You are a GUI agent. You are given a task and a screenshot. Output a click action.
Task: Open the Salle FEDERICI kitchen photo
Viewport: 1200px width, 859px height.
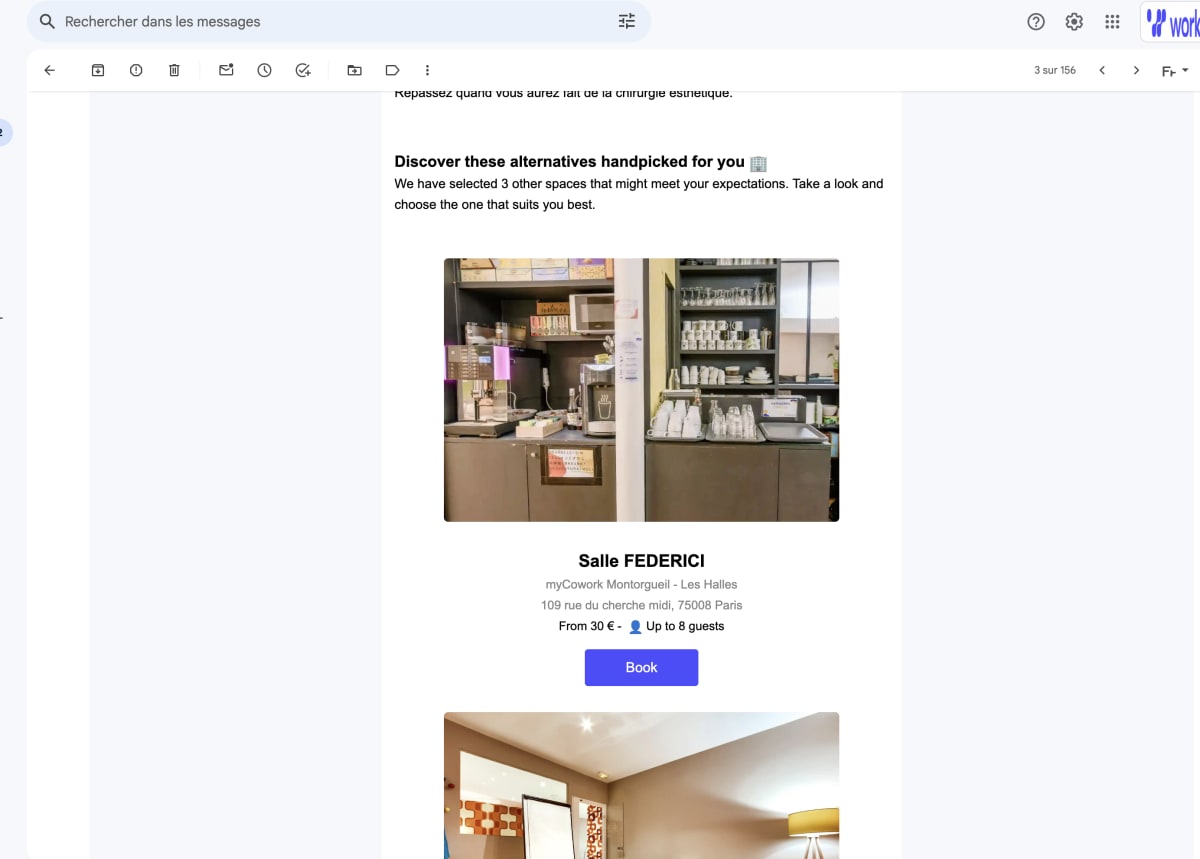coord(641,390)
